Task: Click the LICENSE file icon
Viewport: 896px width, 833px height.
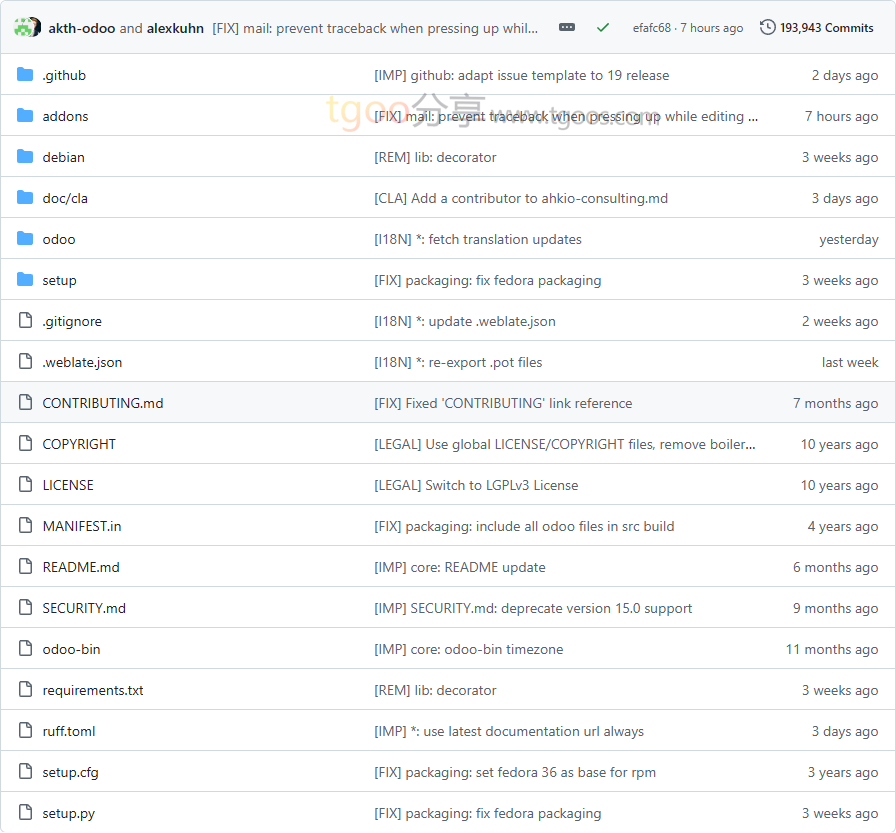Action: click(x=25, y=485)
